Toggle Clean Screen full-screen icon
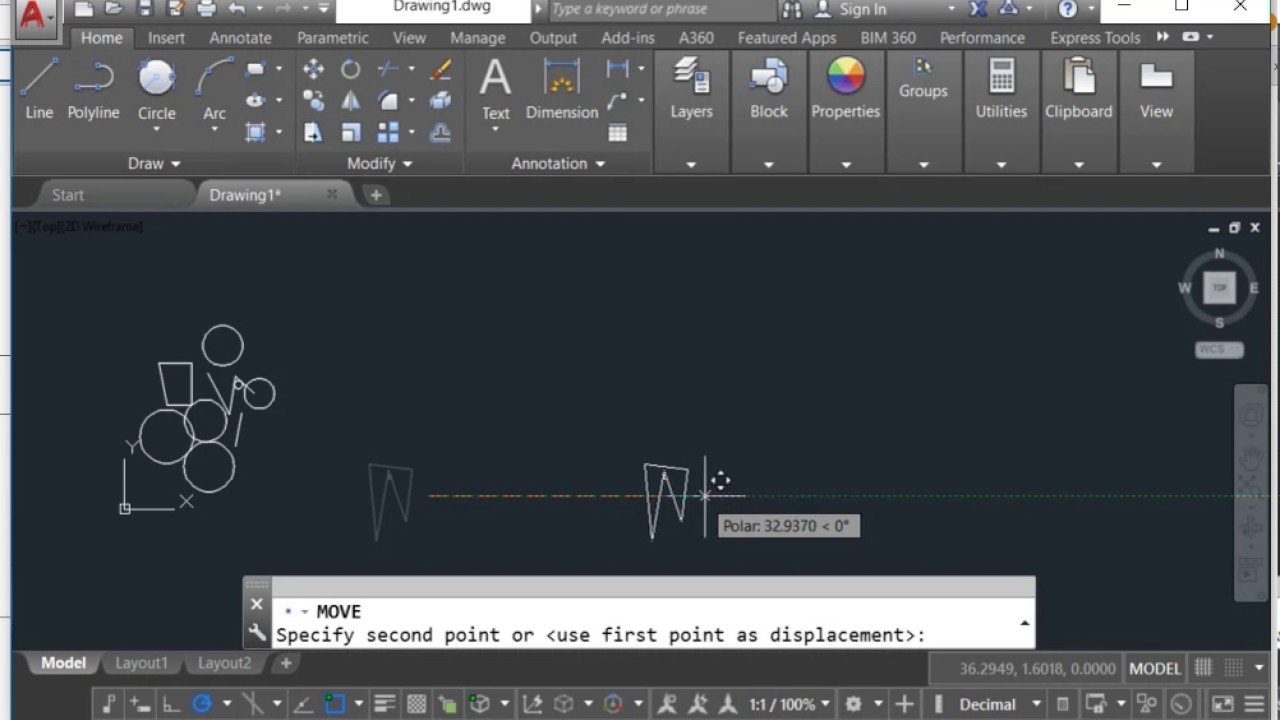This screenshot has width=1280, height=720. pyautogui.click(x=1222, y=704)
